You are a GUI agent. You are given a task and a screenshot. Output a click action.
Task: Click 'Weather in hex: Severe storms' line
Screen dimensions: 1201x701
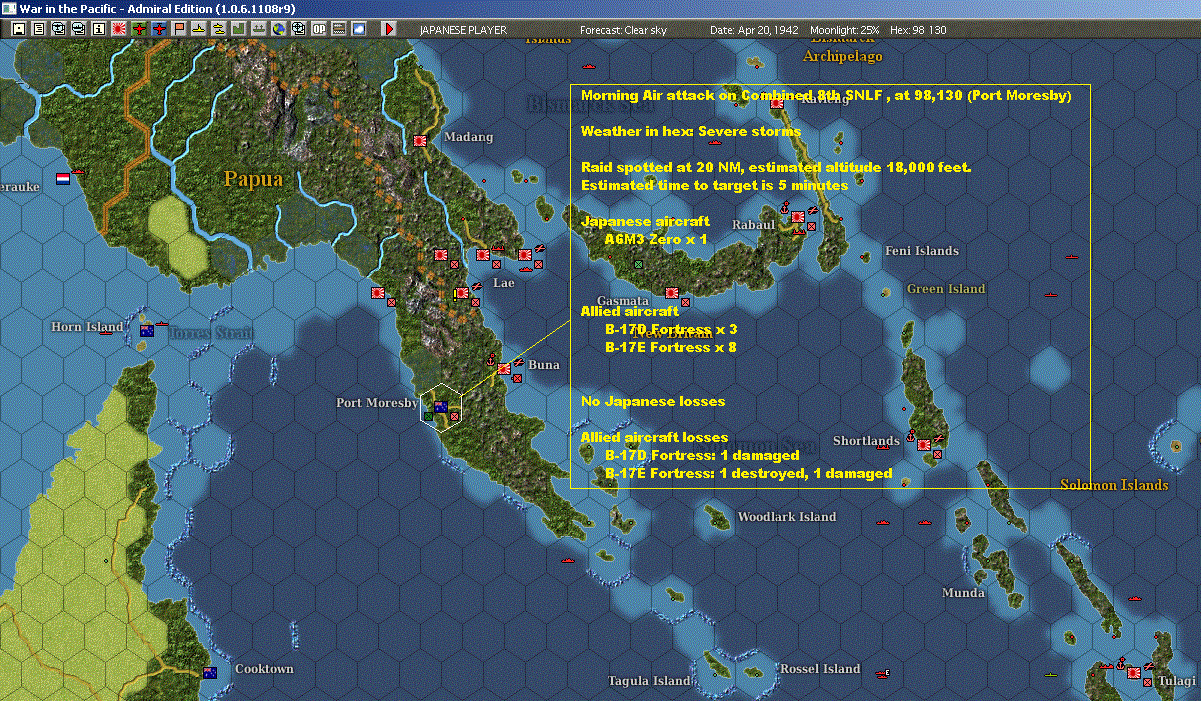click(691, 131)
